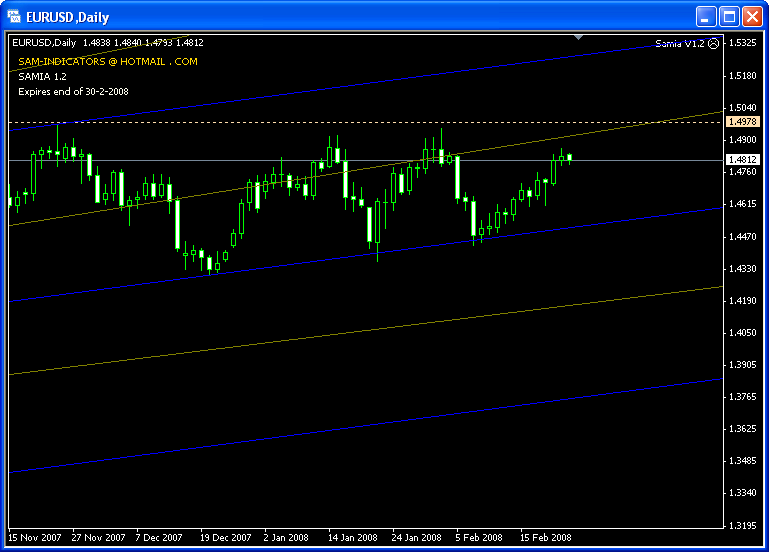Click the 1.4900 price scale value
769x552 pixels.
[x=743, y=140]
